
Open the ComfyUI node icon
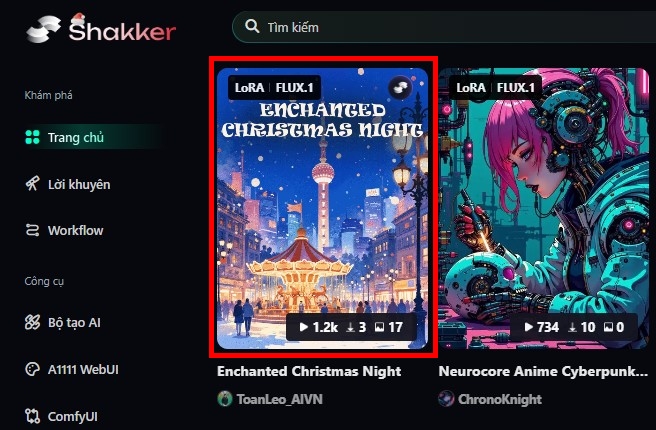(x=32, y=416)
